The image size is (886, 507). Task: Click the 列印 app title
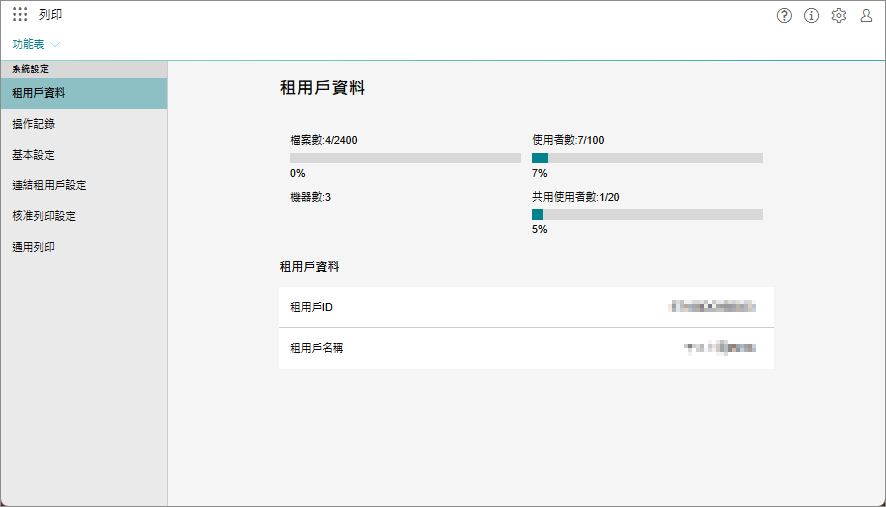(51, 15)
